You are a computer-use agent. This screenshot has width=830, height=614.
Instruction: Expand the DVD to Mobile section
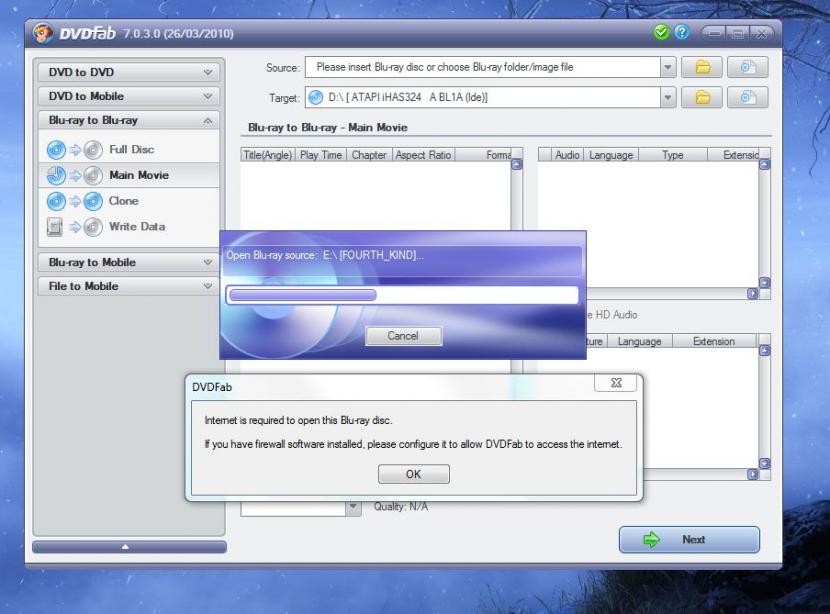click(129, 96)
